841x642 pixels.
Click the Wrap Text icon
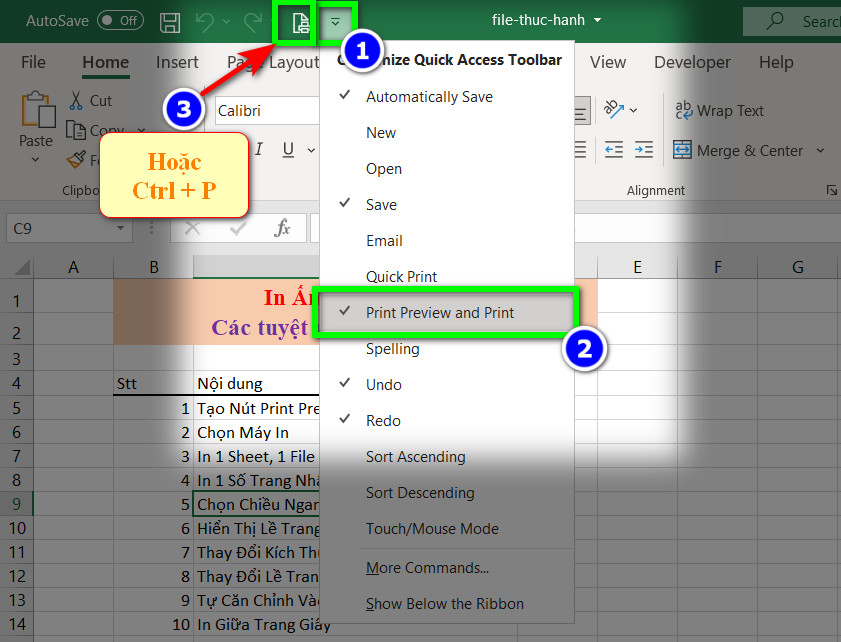tap(684, 110)
